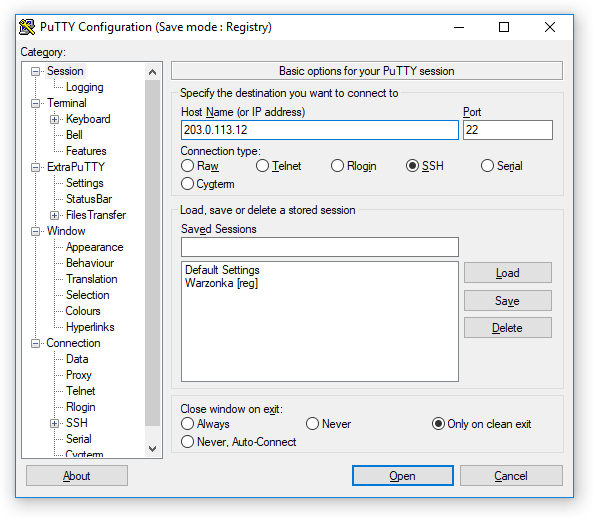Open the Colours settings category
593x518 pixels.
pyautogui.click(x=83, y=311)
